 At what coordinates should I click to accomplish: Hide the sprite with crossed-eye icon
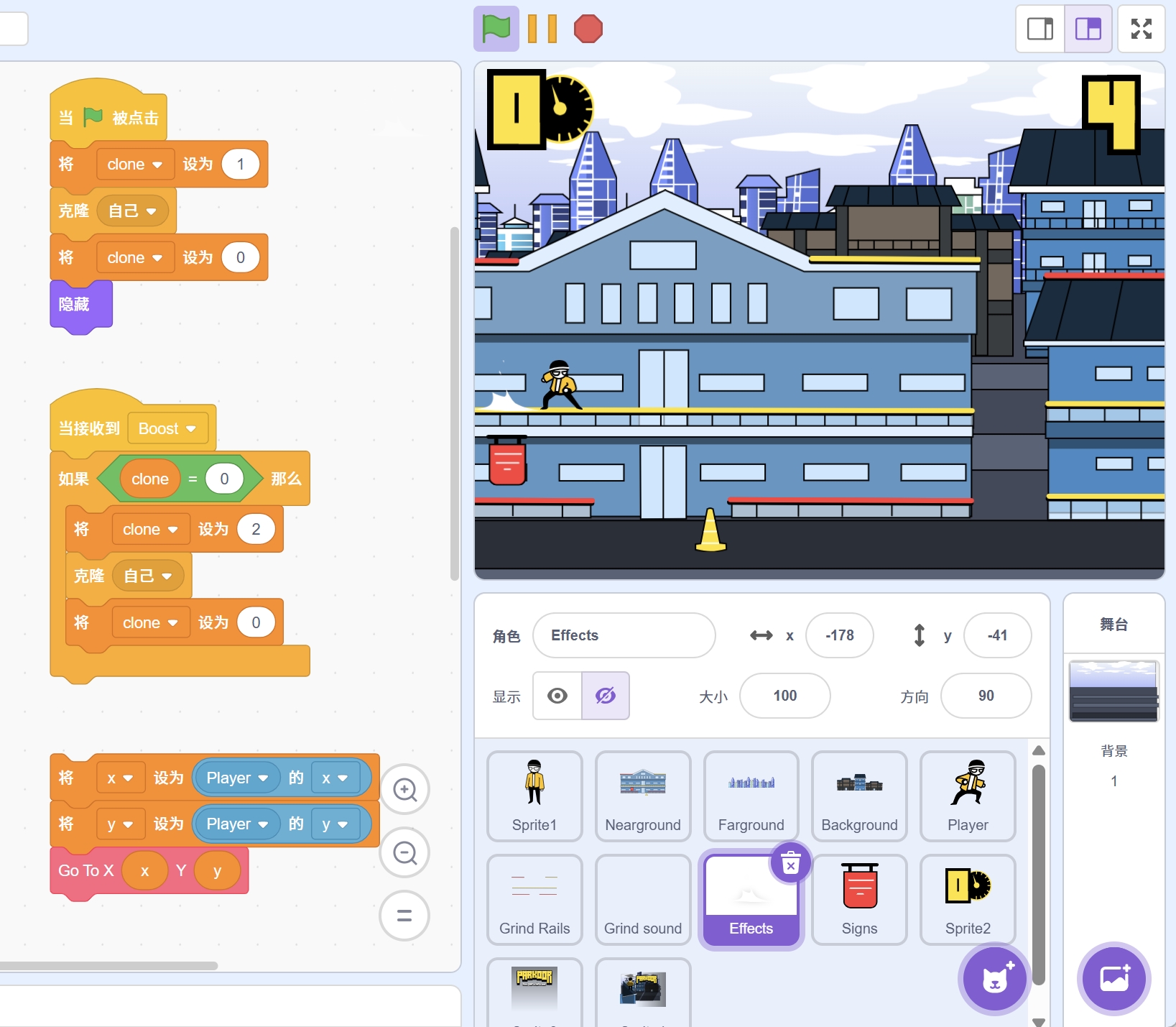tap(606, 696)
